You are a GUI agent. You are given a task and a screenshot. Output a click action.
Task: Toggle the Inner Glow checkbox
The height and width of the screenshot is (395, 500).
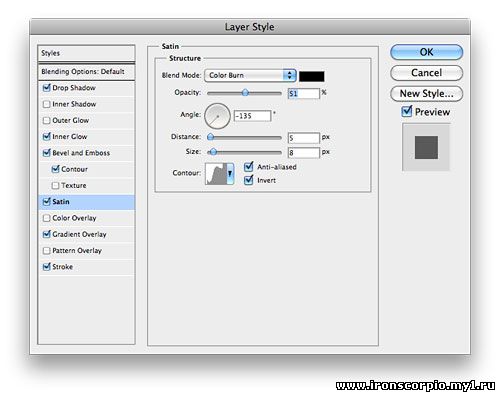coord(47,137)
